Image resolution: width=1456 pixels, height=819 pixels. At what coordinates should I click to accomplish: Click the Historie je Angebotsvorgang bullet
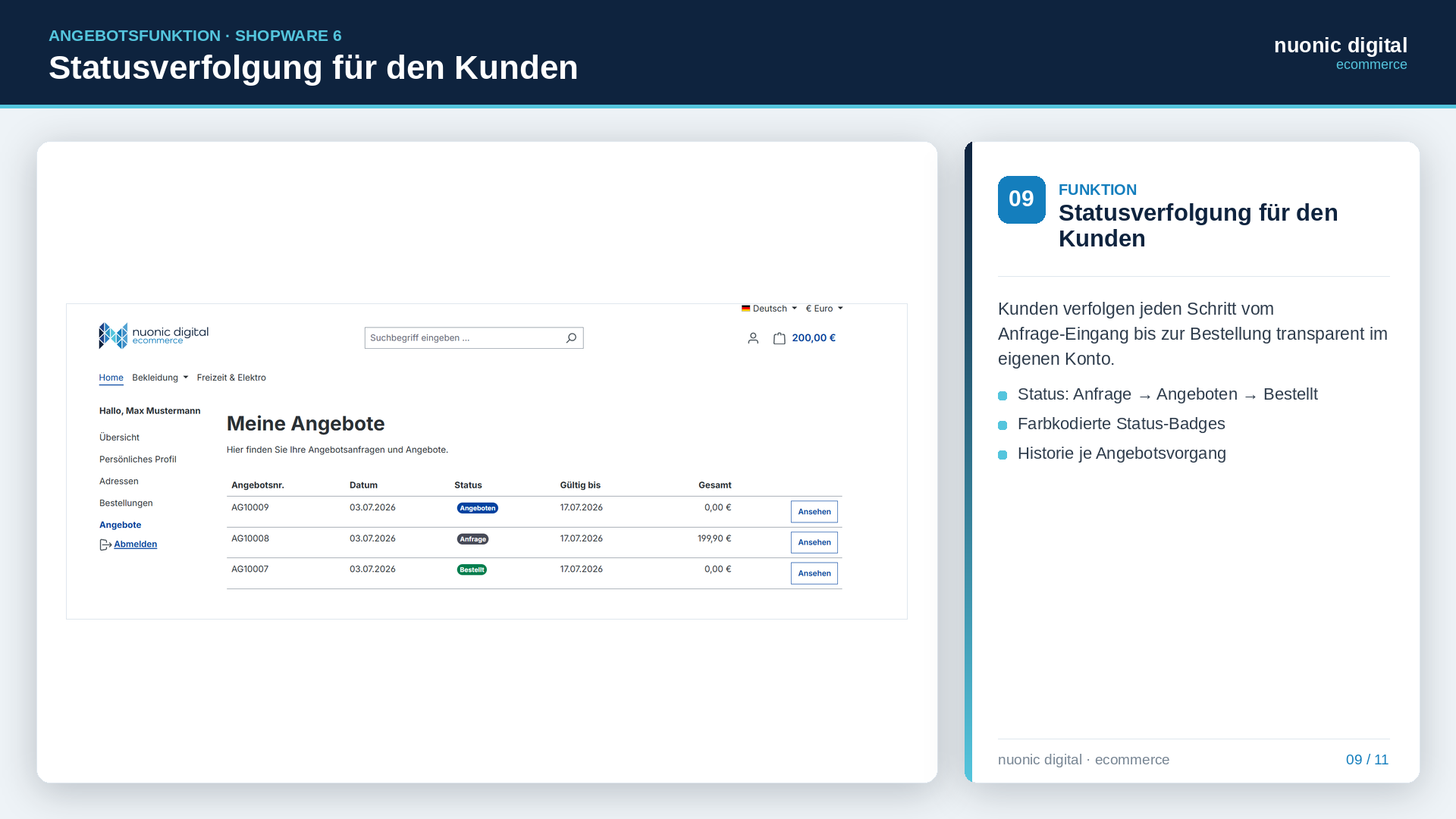coord(1122,453)
